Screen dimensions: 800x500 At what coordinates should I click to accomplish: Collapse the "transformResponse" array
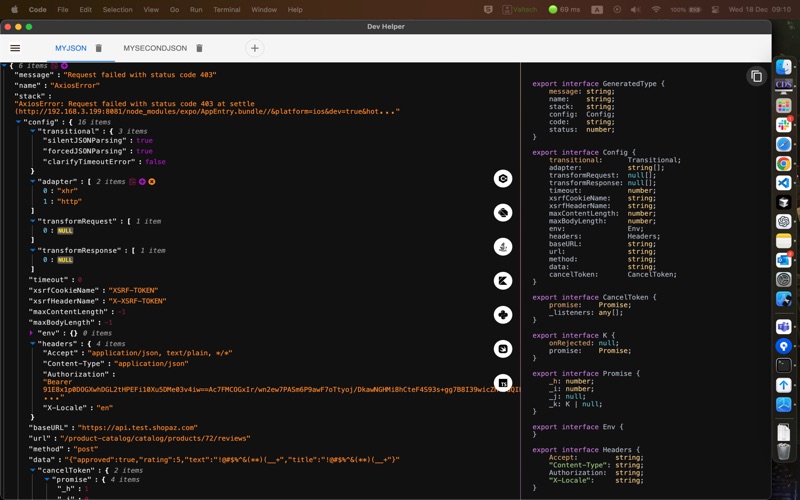click(33, 251)
